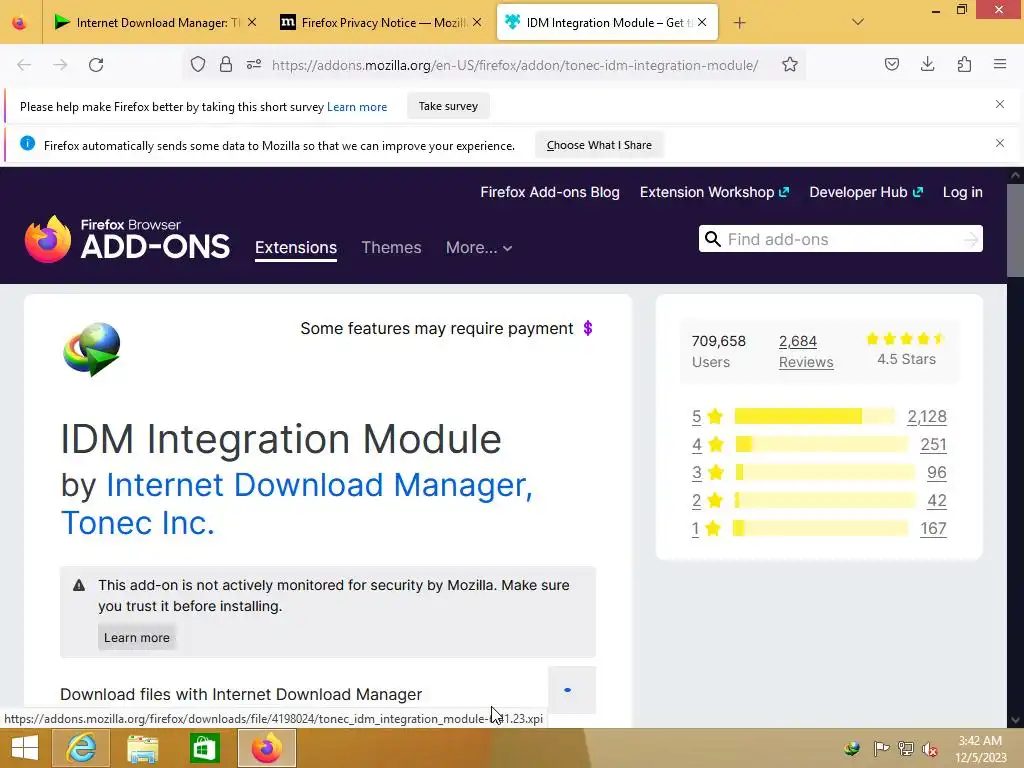The height and width of the screenshot is (768, 1024).
Task: Click the blue info icon in notification
Action: pyautogui.click(x=27, y=143)
